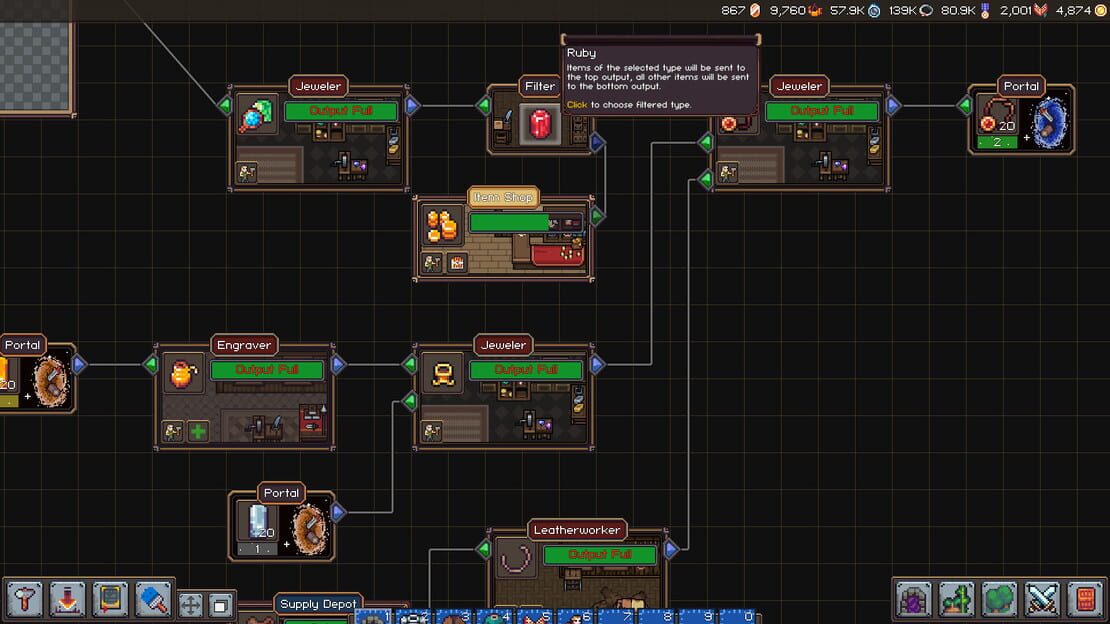Click the red download arrow tool
The height and width of the screenshot is (624, 1110).
(x=68, y=600)
